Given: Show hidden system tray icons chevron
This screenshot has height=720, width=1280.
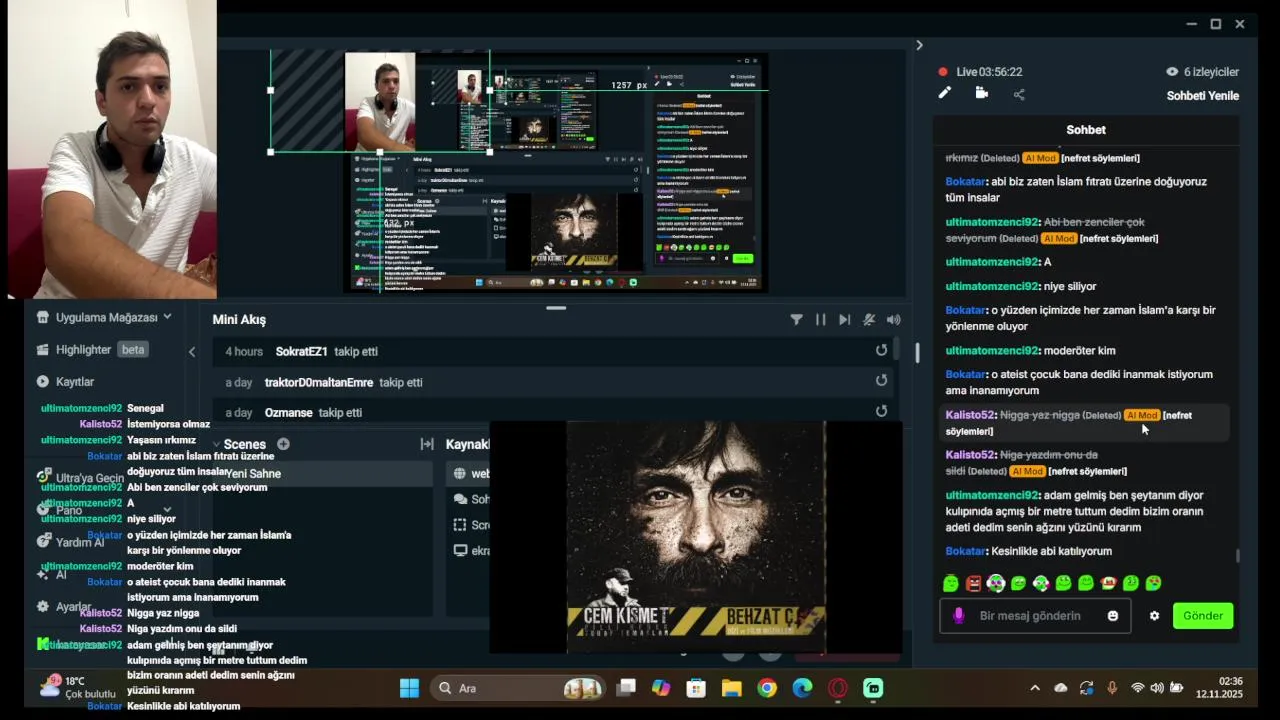Looking at the screenshot, I should (1035, 688).
